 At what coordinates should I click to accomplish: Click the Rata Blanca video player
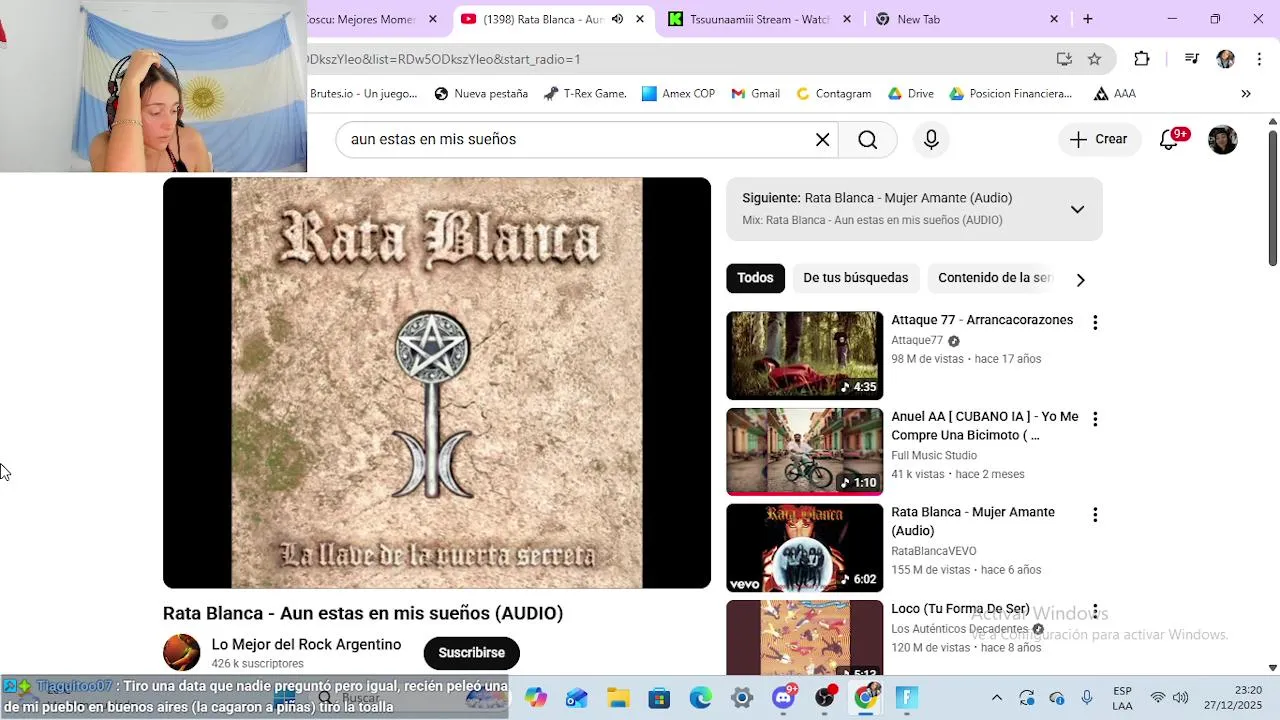coord(437,383)
